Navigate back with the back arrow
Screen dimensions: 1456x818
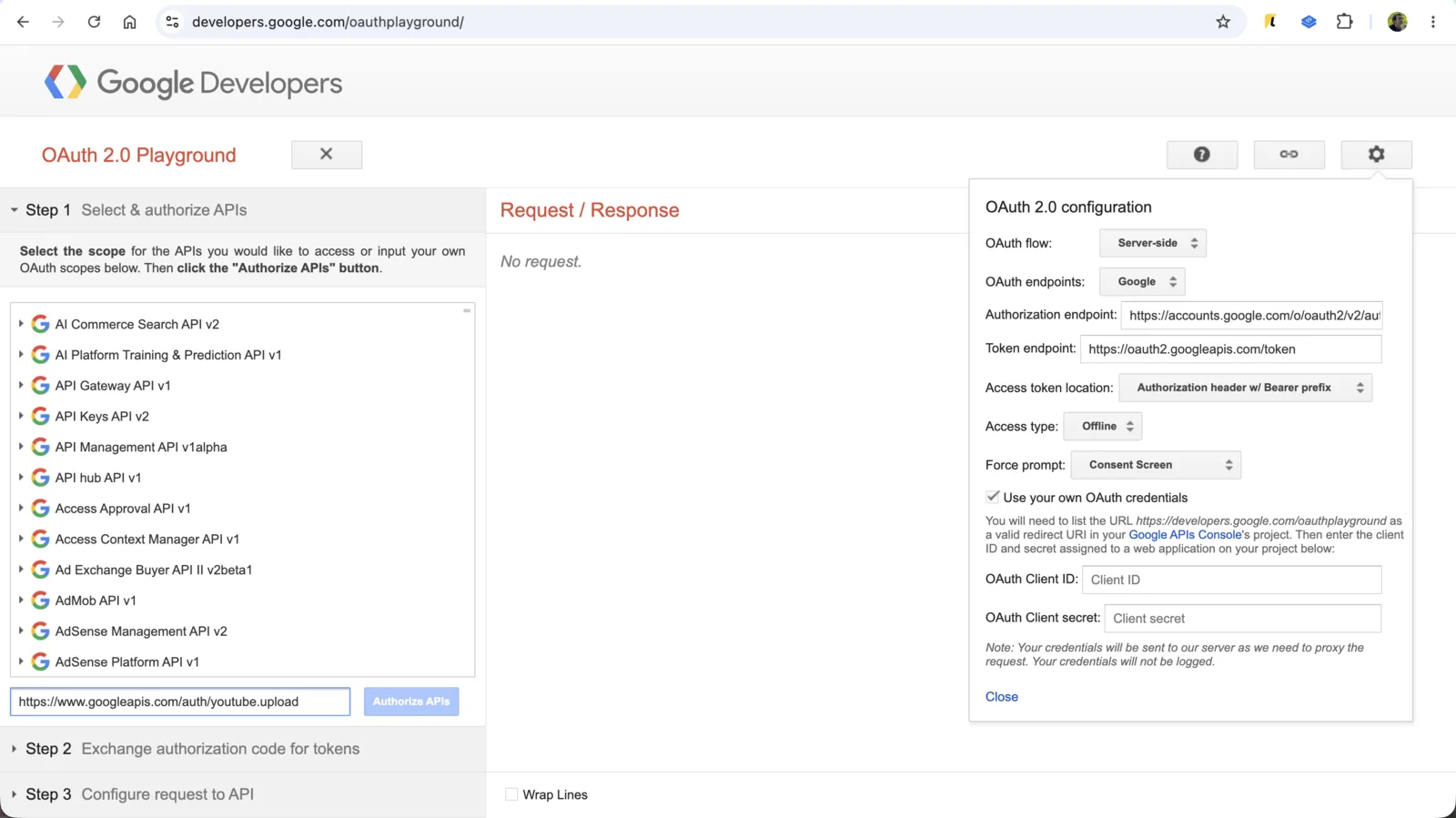click(x=23, y=22)
